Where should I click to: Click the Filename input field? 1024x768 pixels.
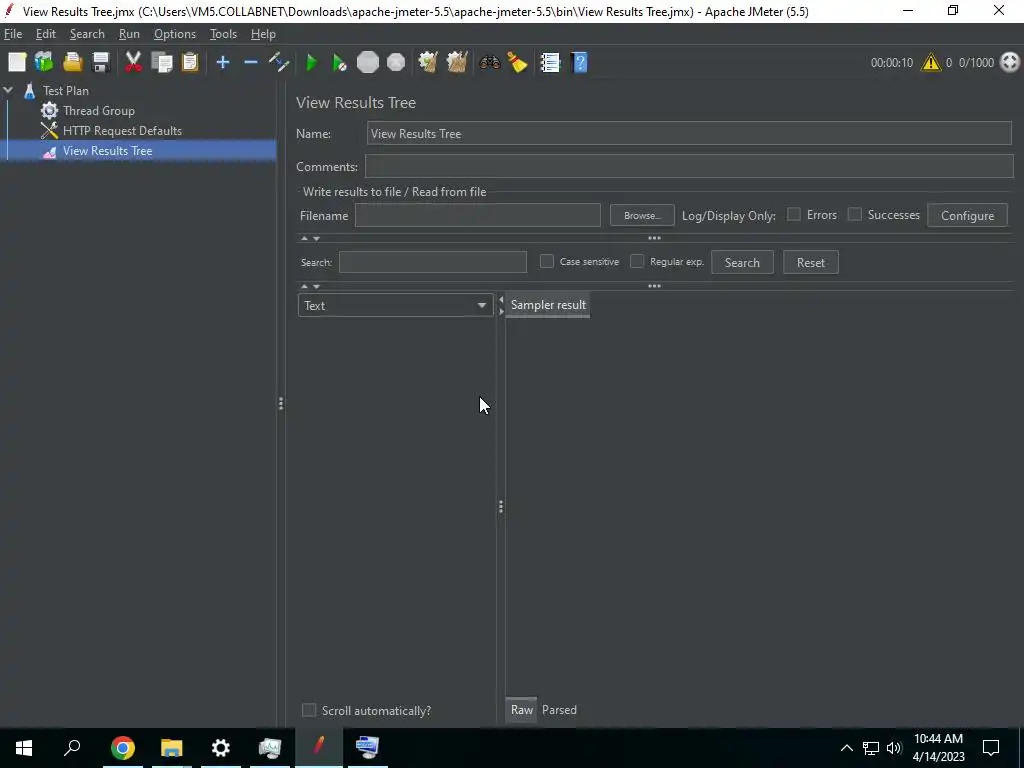[x=477, y=216]
